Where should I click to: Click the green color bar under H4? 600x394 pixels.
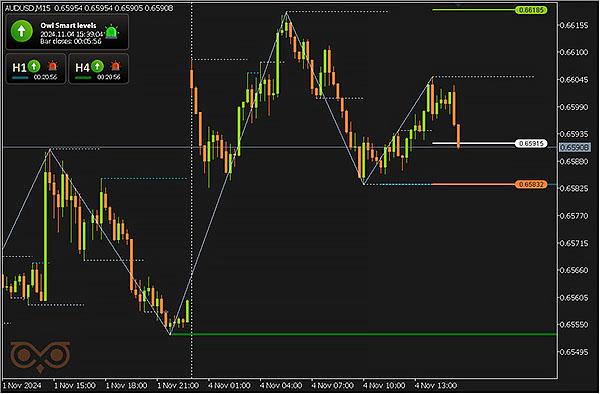pos(83,78)
